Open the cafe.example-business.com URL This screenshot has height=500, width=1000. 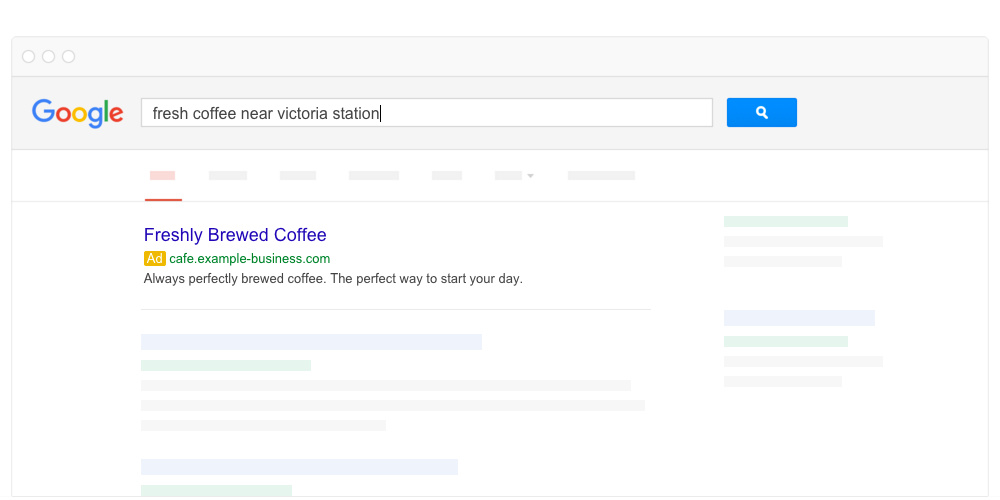pos(250,258)
